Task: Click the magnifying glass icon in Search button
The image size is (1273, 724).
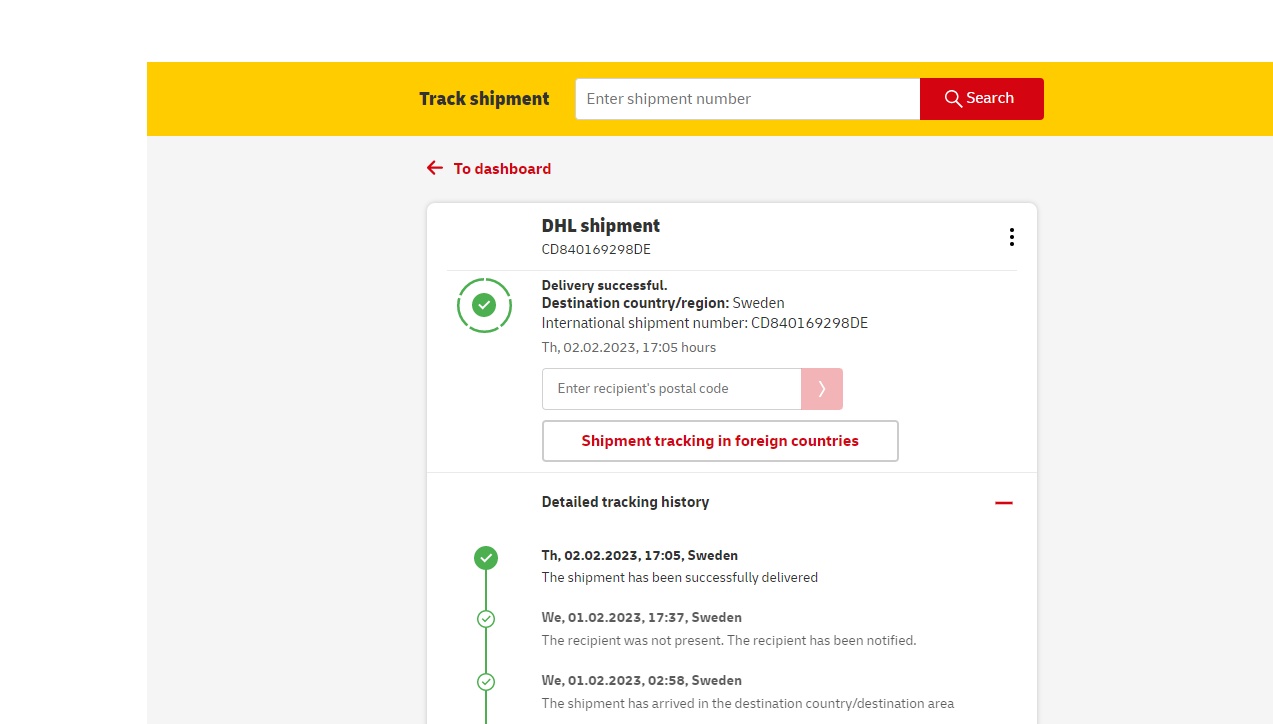Action: pyautogui.click(x=953, y=99)
